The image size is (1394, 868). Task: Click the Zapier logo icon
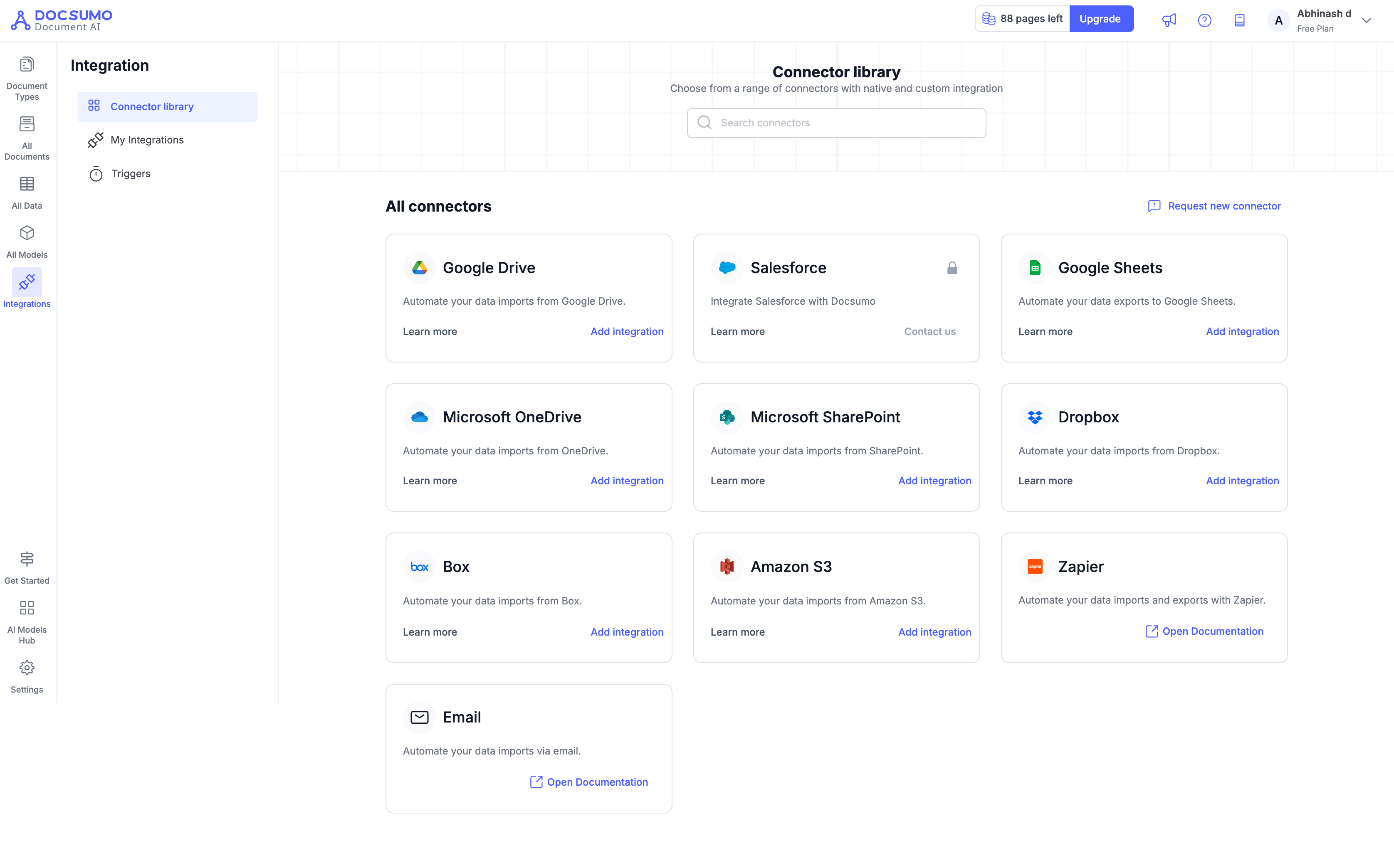[1035, 567]
